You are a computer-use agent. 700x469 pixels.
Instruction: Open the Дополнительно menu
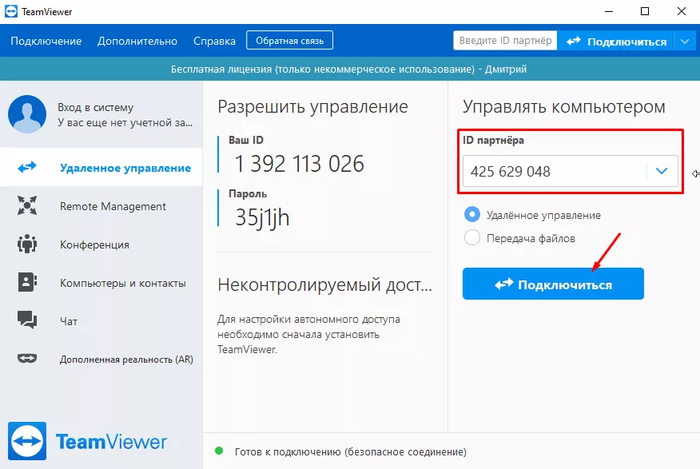tap(137, 41)
